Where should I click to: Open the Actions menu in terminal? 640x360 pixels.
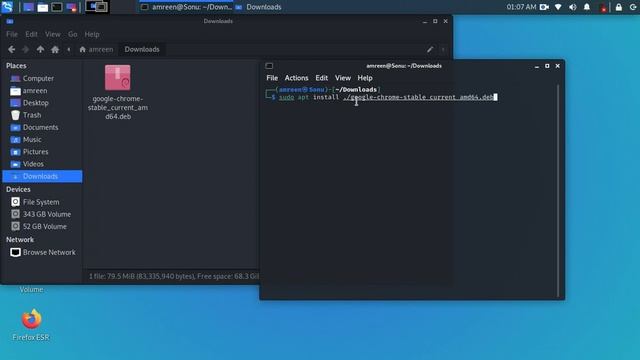click(296, 78)
